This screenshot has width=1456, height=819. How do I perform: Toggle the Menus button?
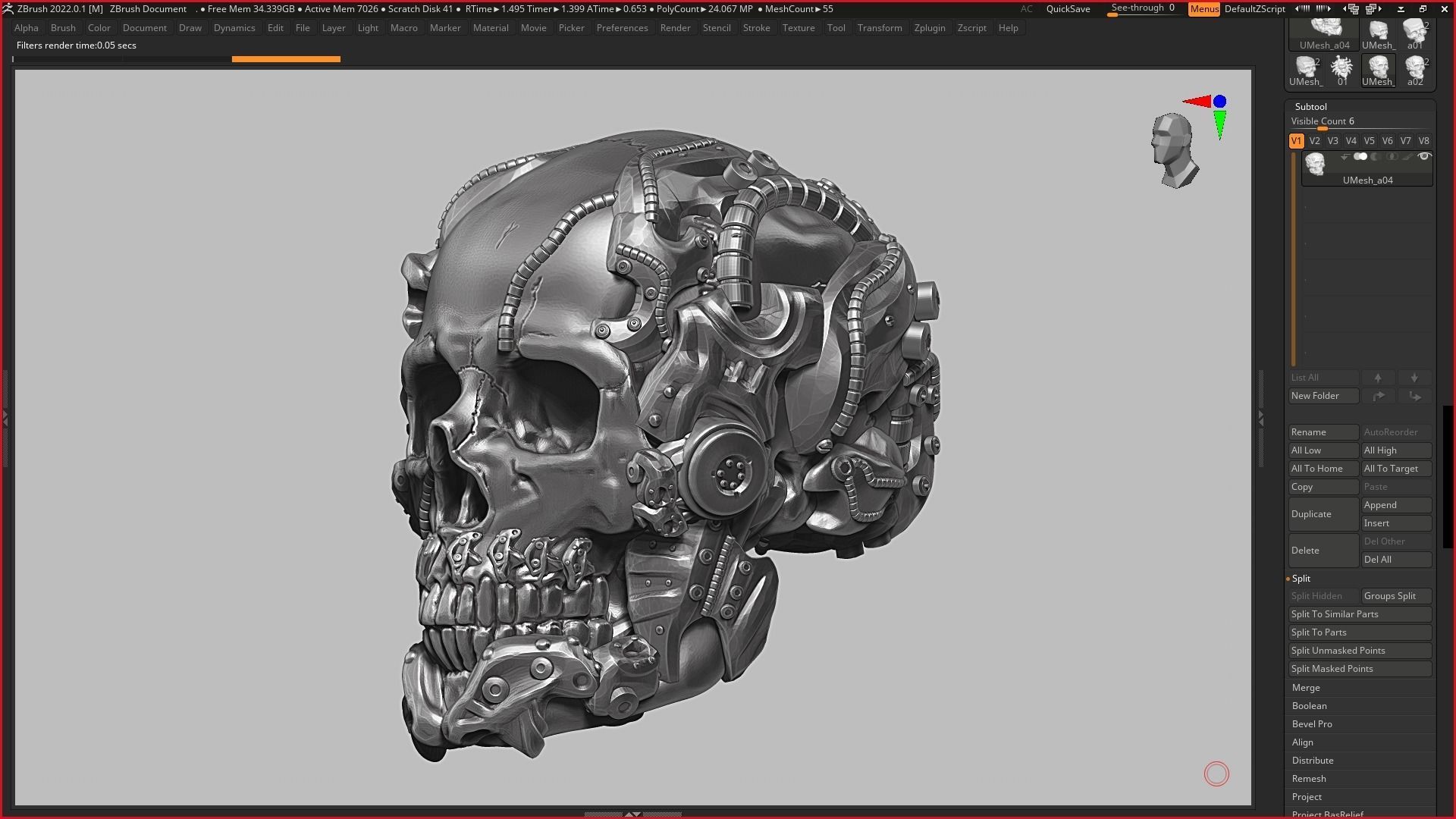tap(1204, 9)
